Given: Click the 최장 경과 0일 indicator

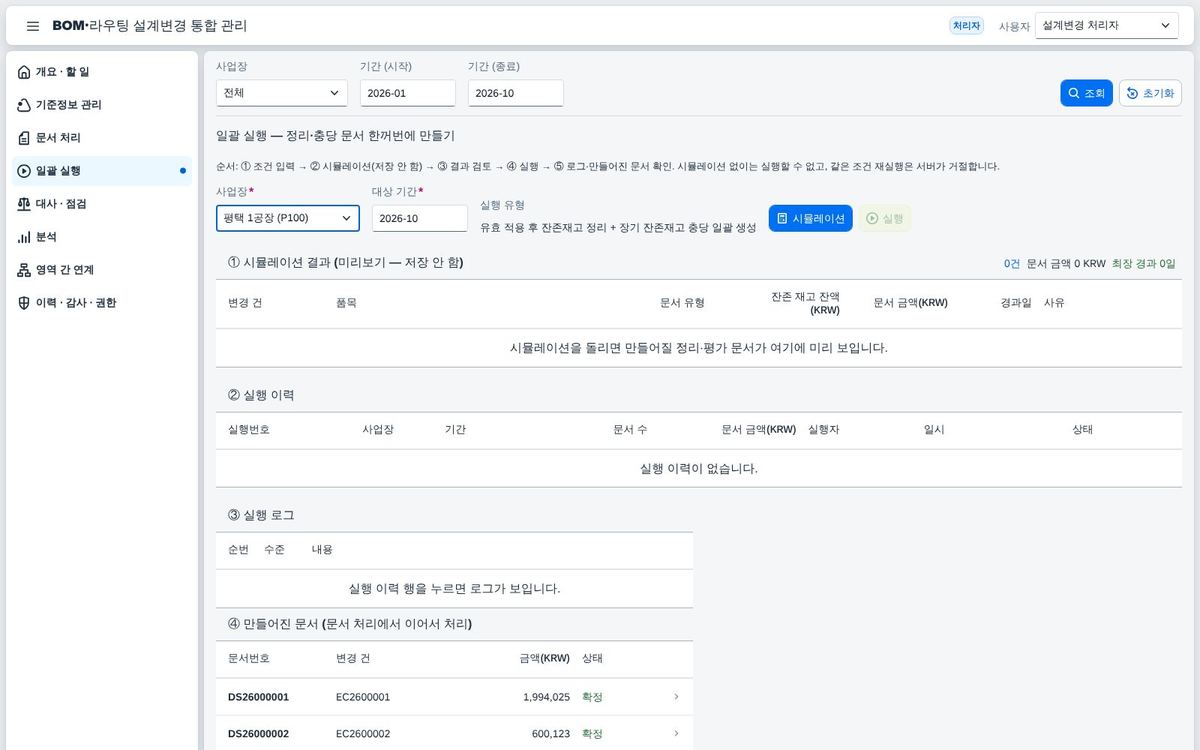Looking at the screenshot, I should (x=1144, y=264).
